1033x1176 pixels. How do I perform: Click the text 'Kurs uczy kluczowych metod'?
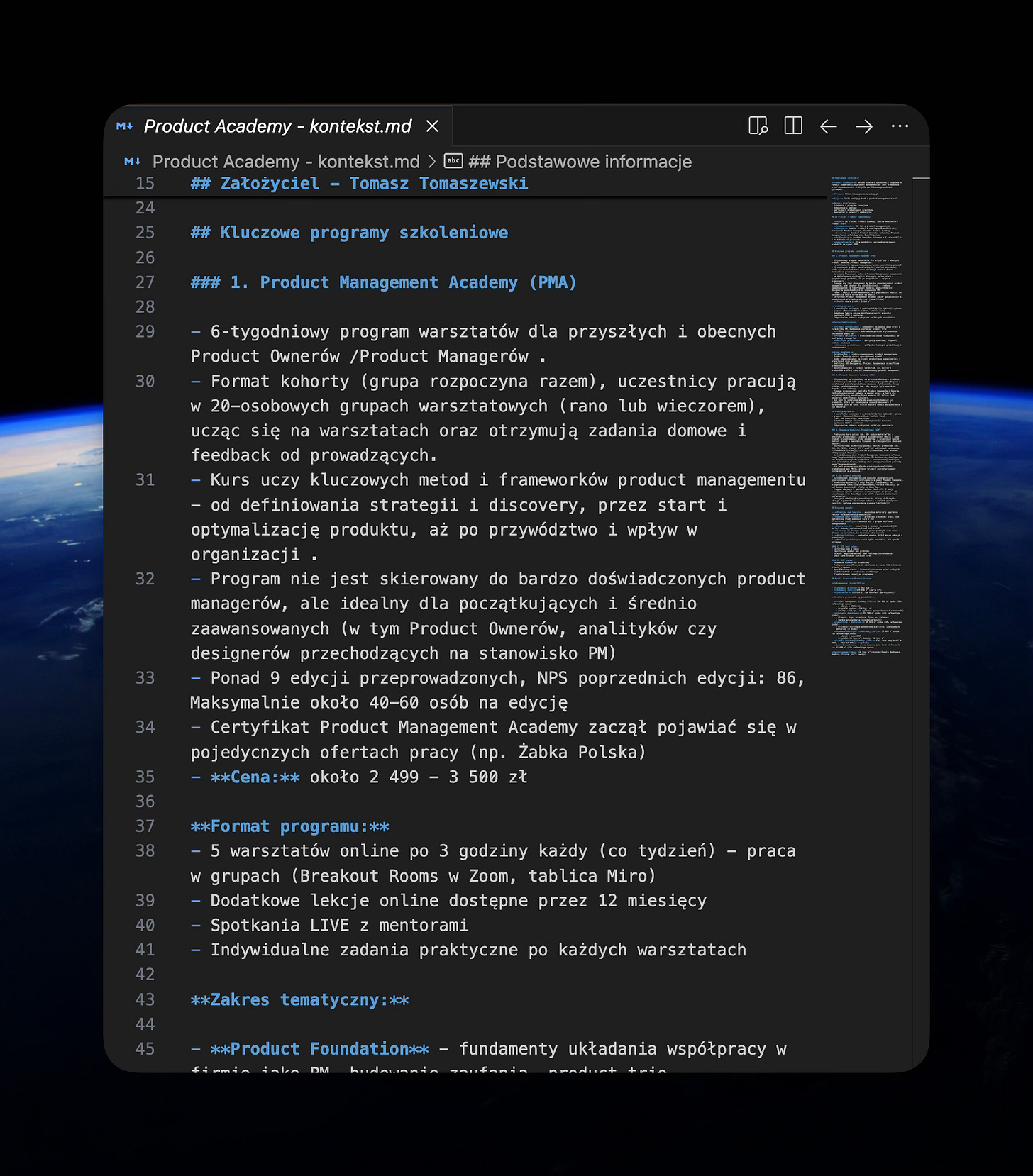[x=339, y=480]
